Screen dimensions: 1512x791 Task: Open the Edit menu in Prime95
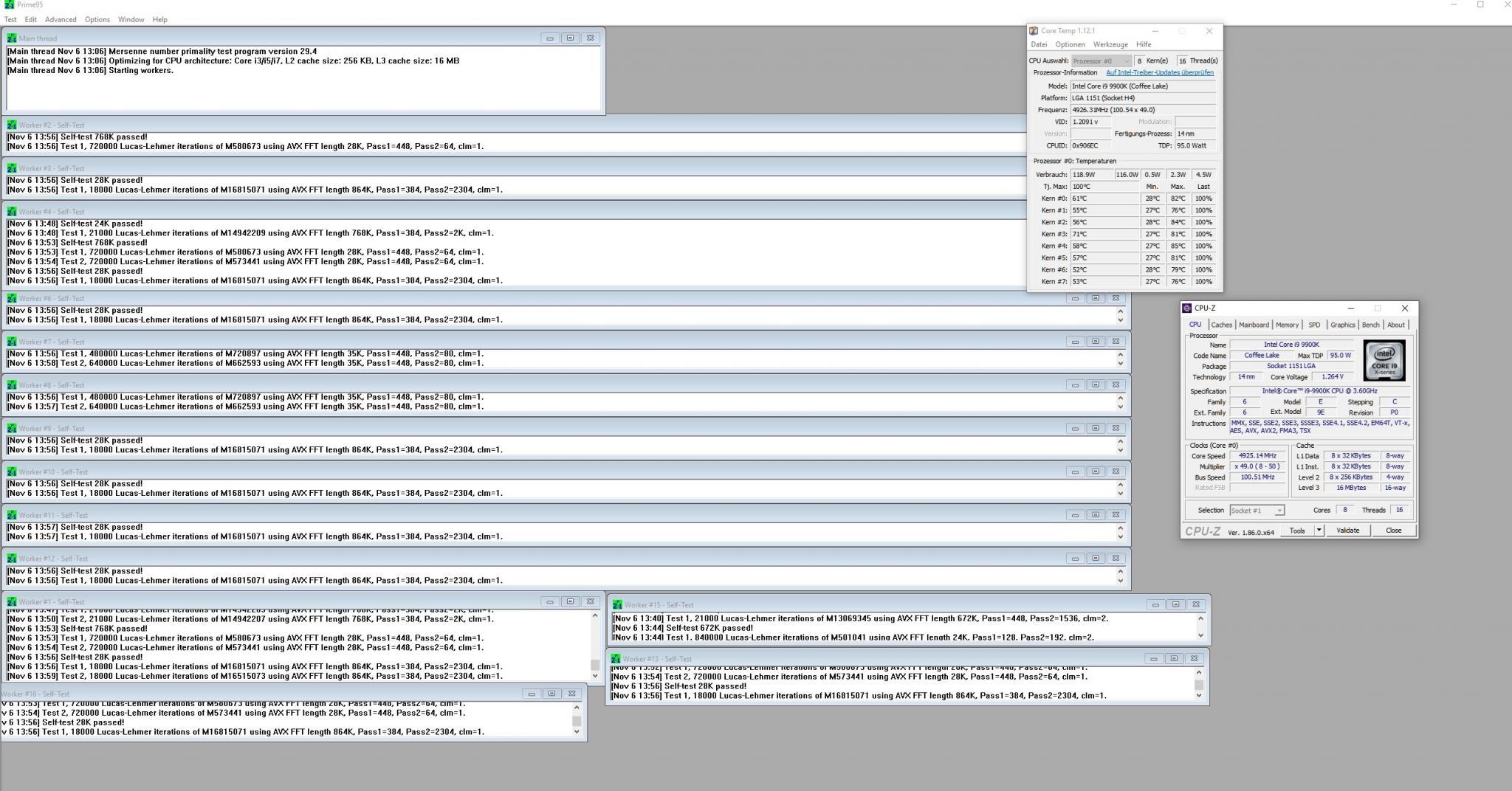[30, 19]
